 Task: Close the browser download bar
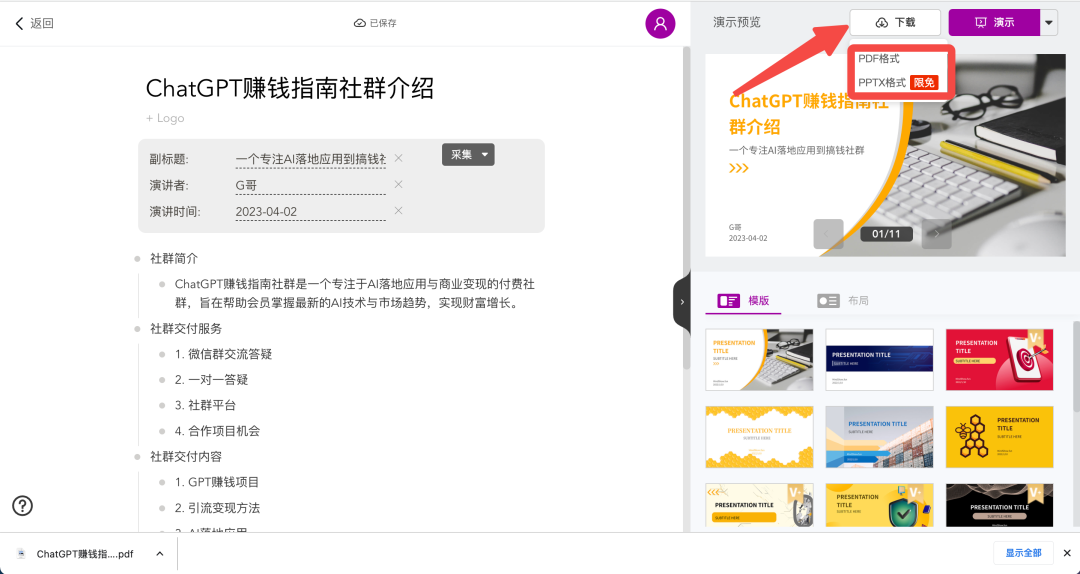click(x=1067, y=553)
